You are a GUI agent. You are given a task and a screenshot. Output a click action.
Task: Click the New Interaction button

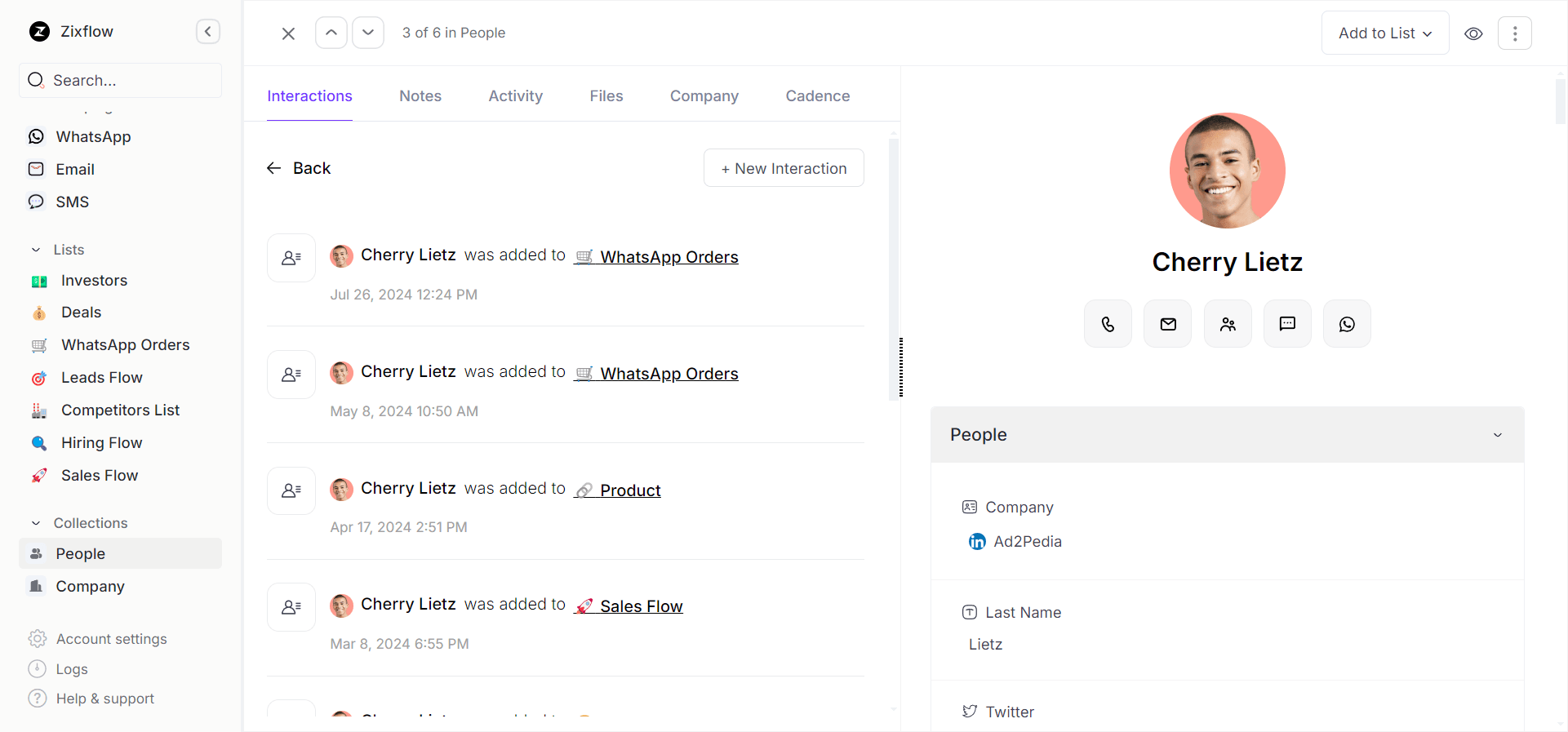pos(784,168)
